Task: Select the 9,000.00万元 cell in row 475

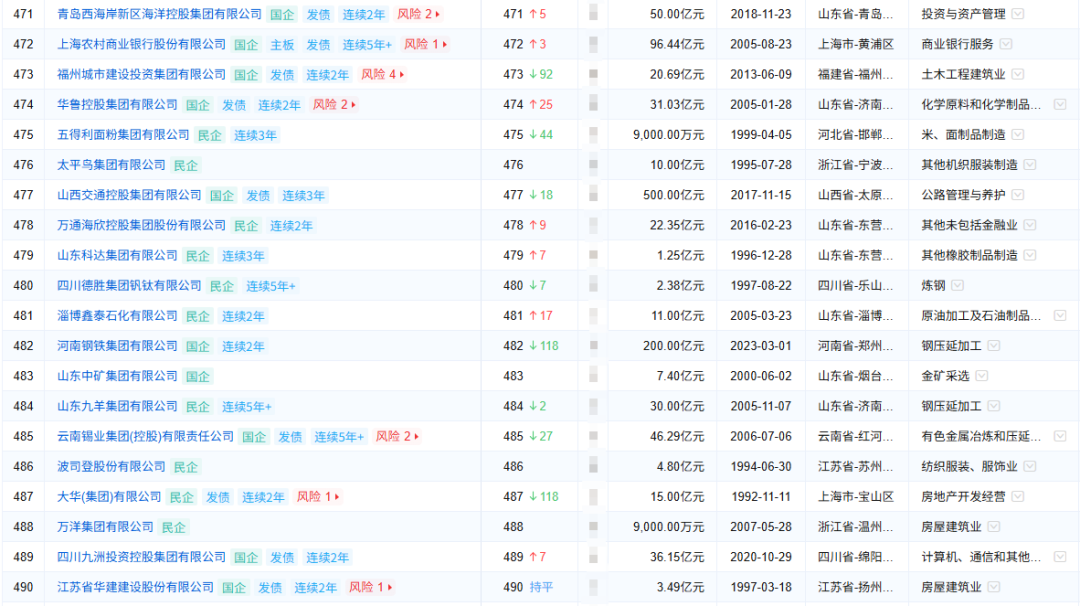Action: tap(668, 134)
